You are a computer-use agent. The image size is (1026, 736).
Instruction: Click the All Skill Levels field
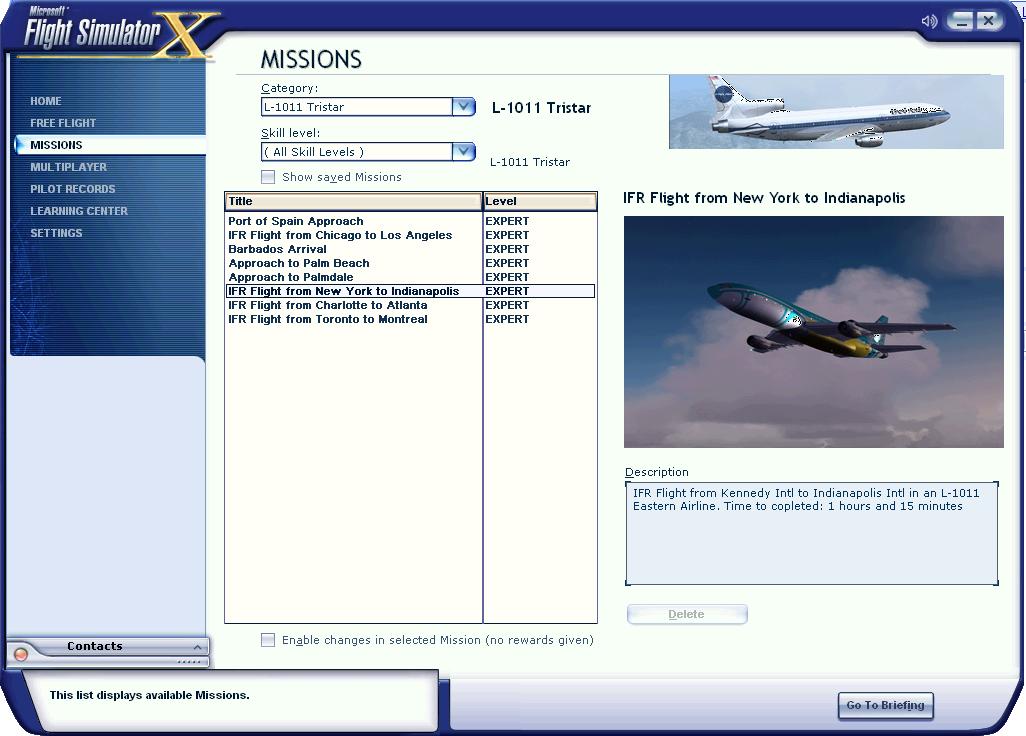coord(357,152)
